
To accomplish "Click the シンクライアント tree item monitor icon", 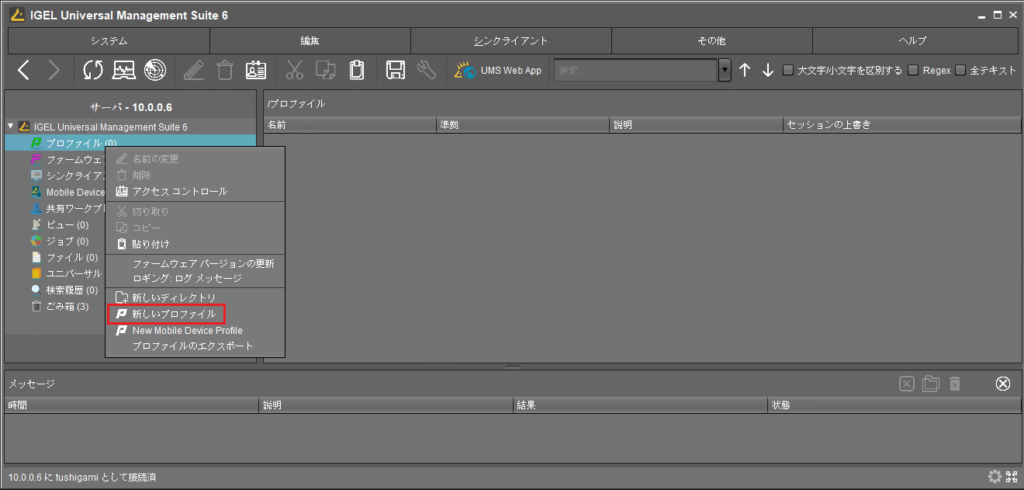I will point(37,175).
